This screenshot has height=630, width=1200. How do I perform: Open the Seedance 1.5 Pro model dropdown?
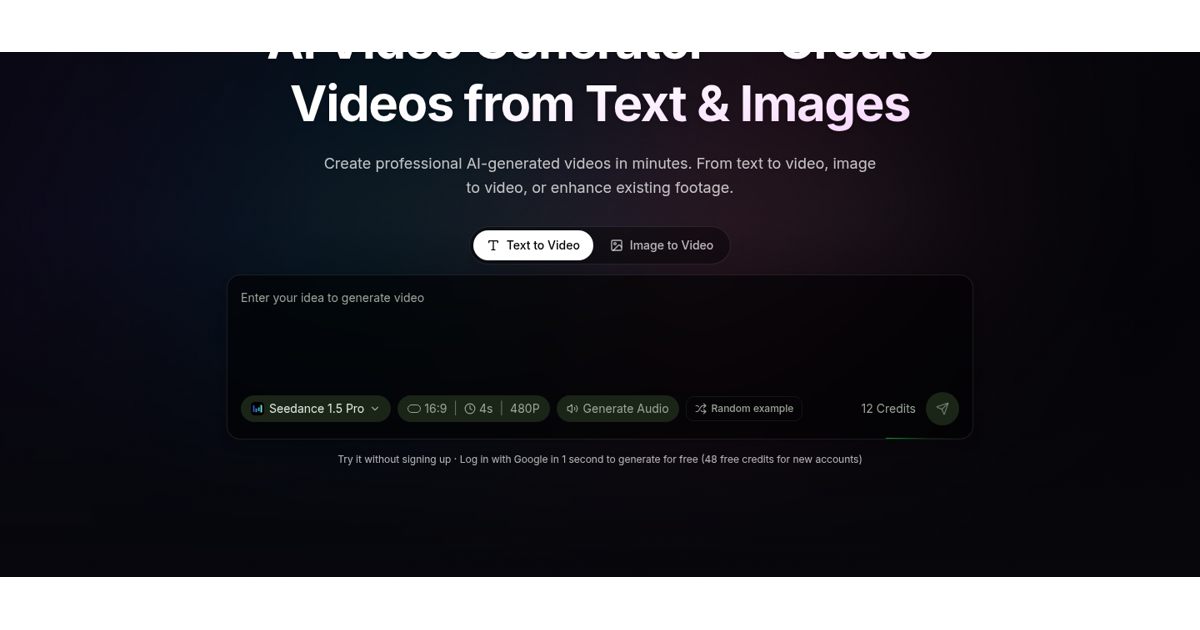[315, 408]
